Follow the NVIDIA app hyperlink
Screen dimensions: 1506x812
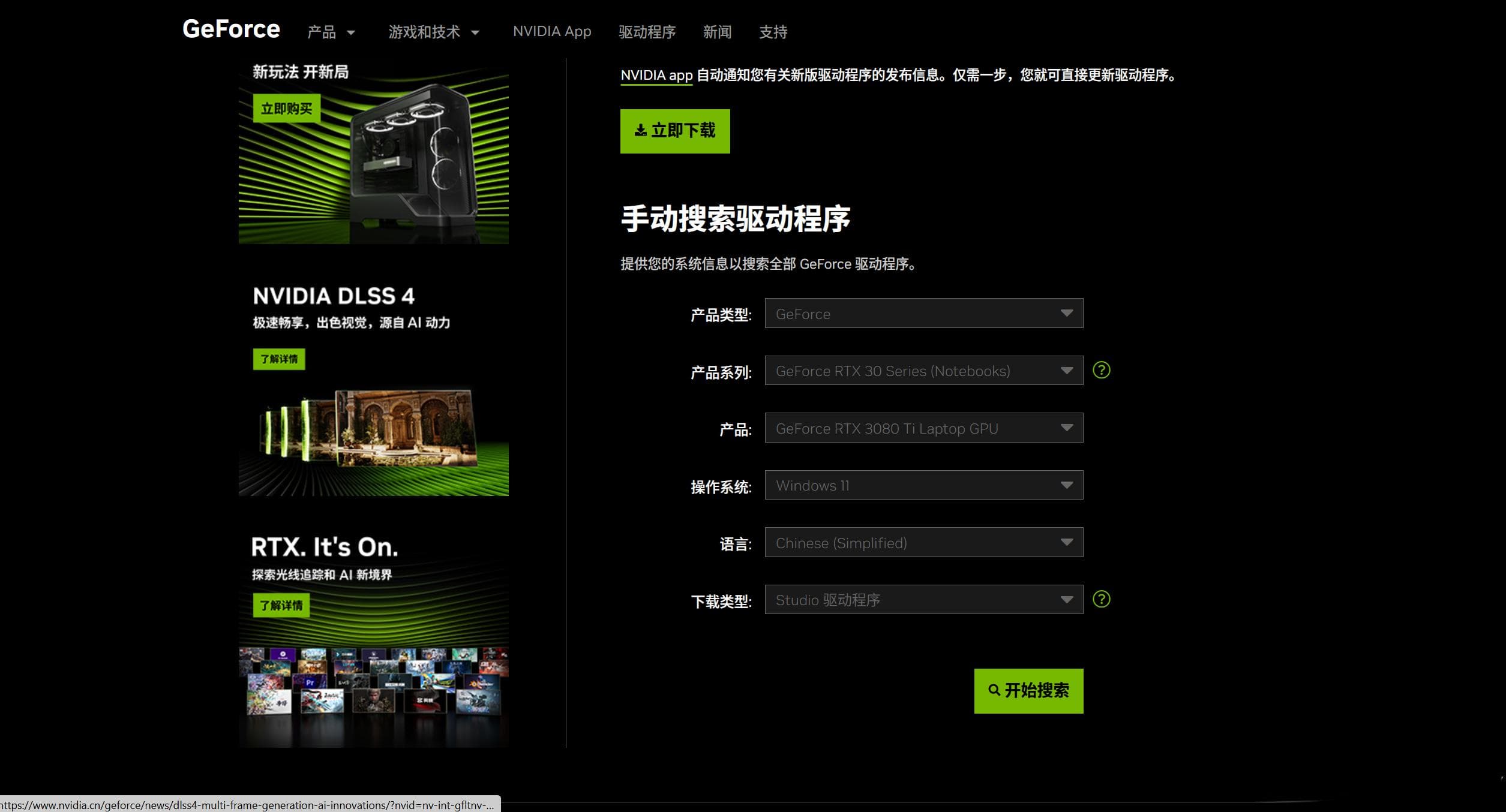[656, 76]
